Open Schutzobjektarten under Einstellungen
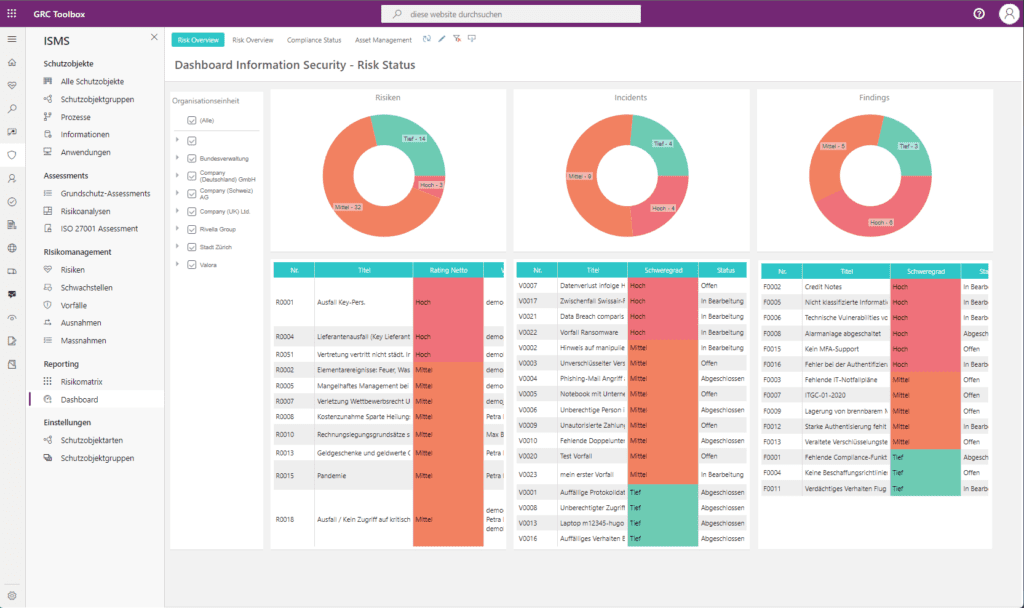The image size is (1024, 608). 91,440
